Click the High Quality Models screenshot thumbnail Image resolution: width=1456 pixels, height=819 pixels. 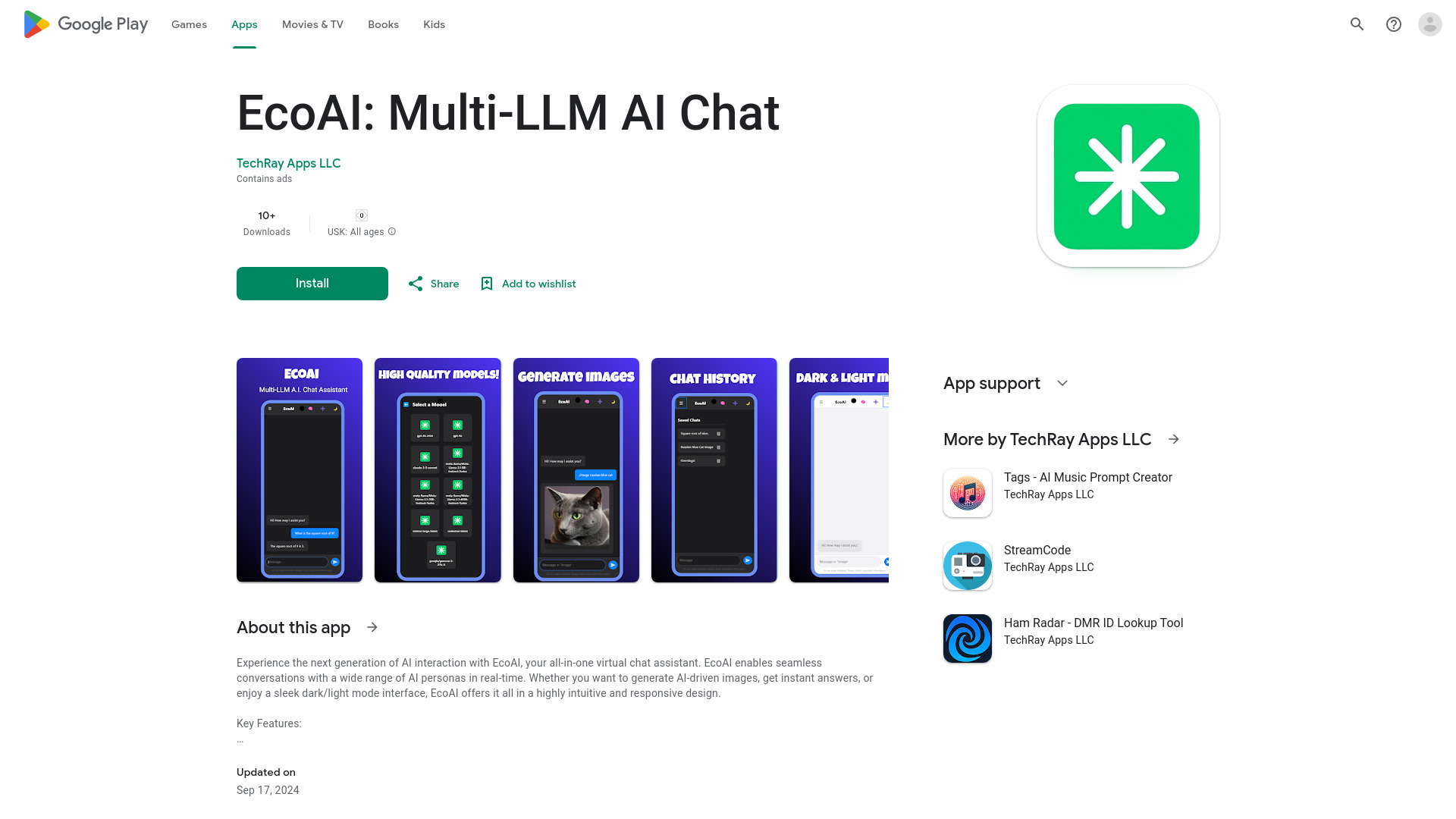tap(437, 469)
